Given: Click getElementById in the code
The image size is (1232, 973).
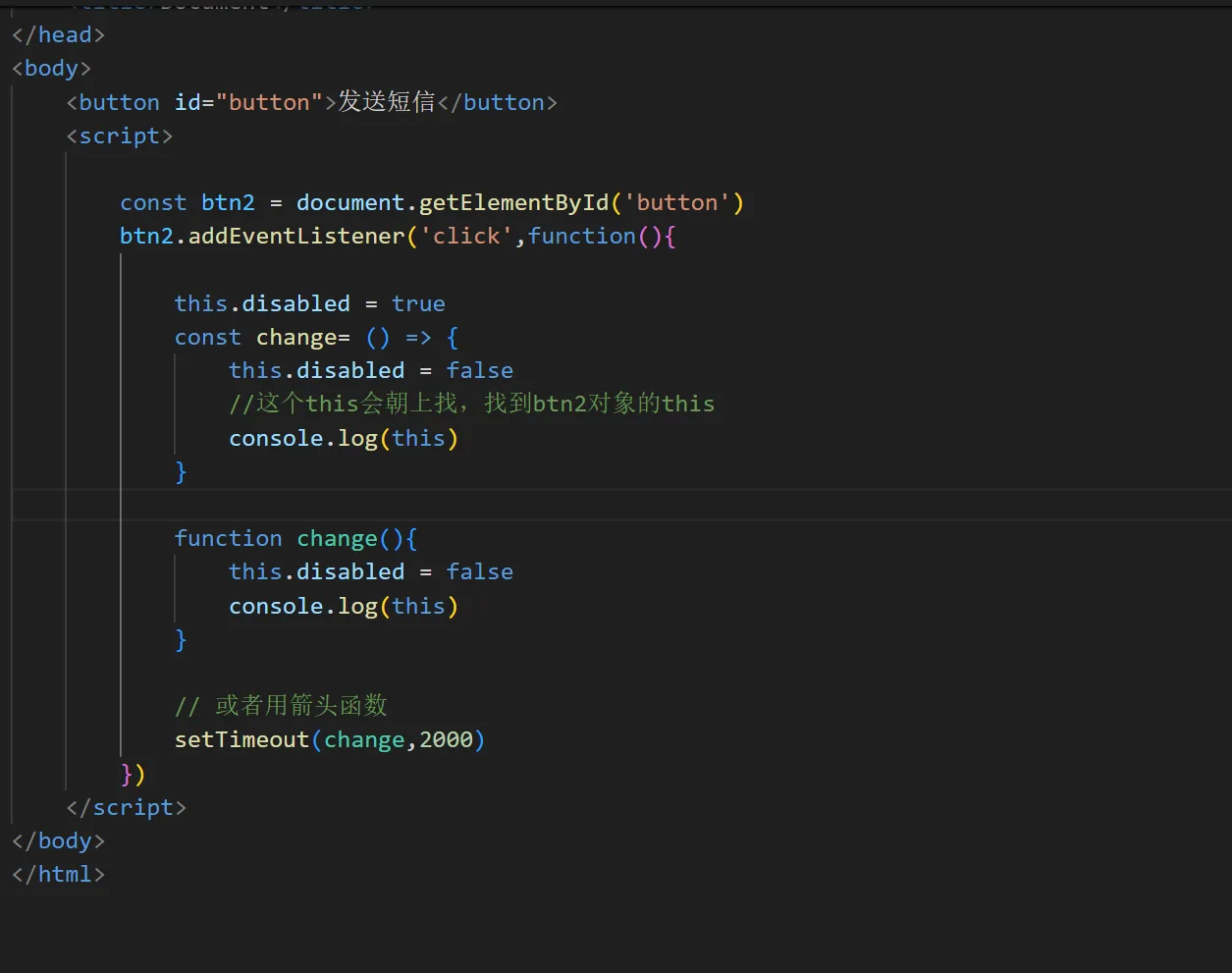Looking at the screenshot, I should [514, 203].
